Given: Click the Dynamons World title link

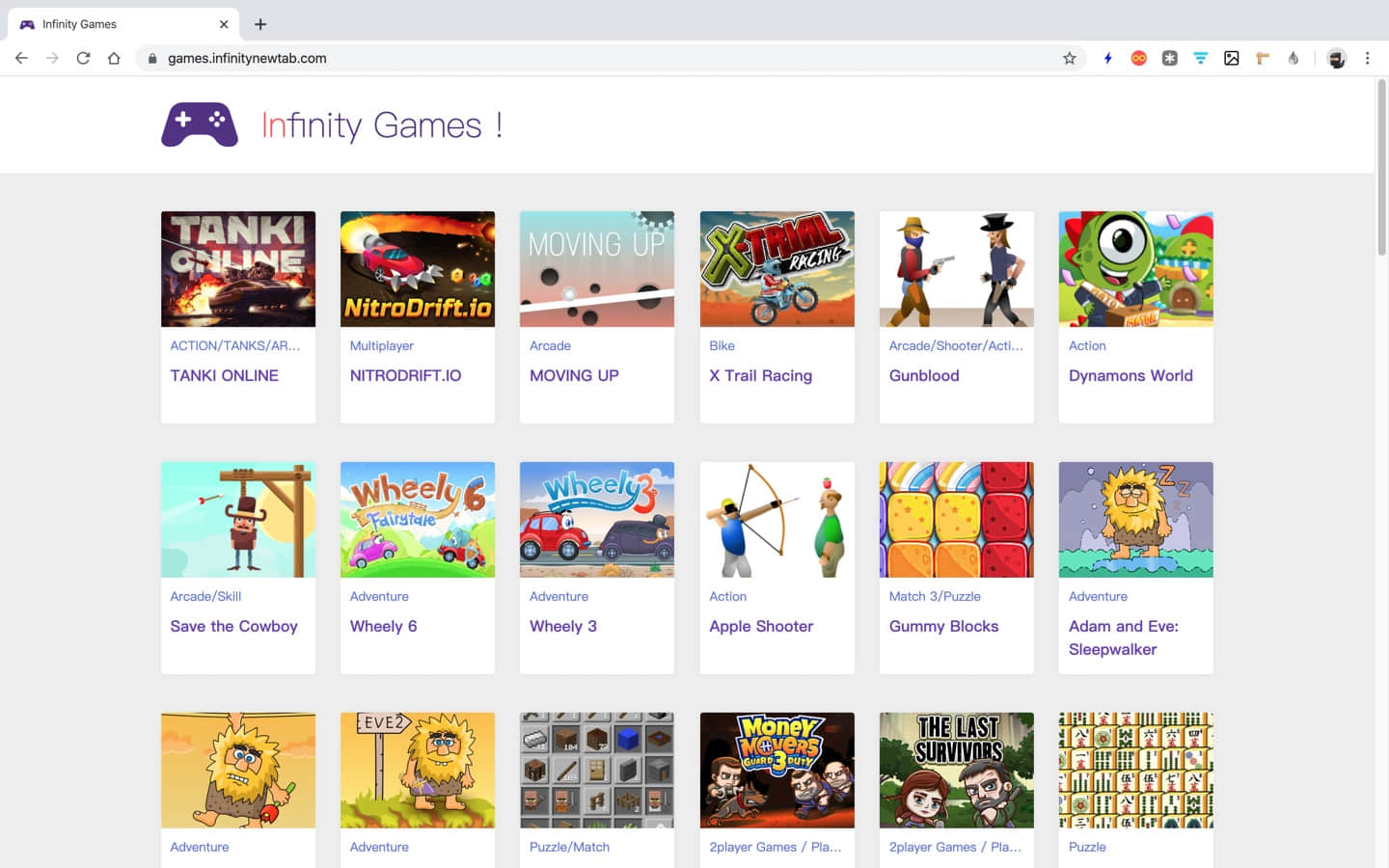Looking at the screenshot, I should coord(1130,375).
